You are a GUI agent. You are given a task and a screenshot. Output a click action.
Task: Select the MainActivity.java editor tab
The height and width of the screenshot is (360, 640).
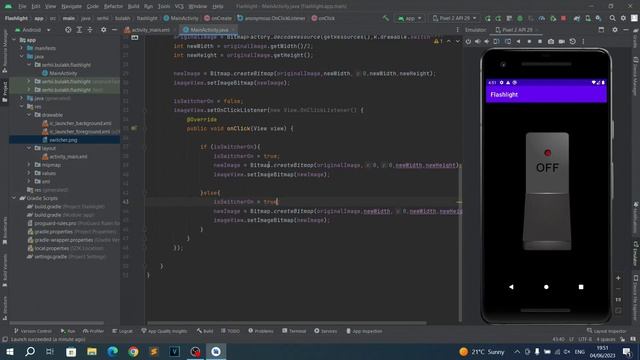tap(208, 30)
